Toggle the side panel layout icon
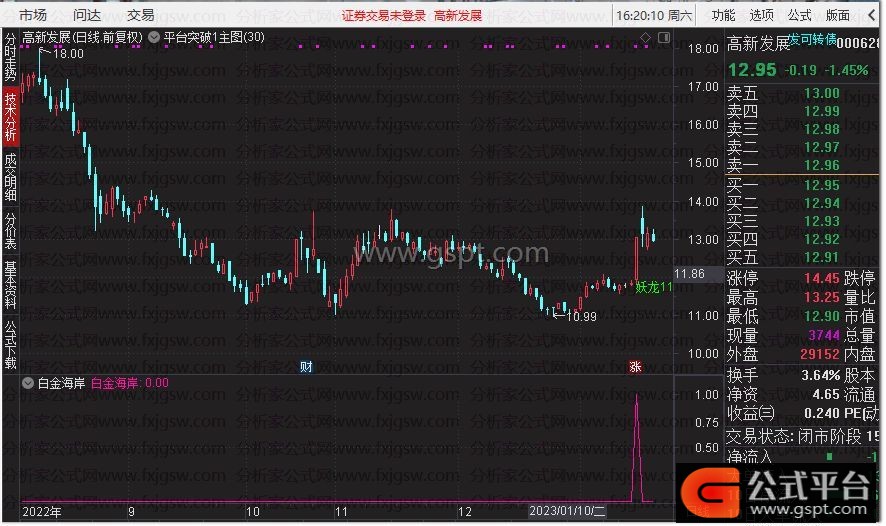 (x=664, y=37)
